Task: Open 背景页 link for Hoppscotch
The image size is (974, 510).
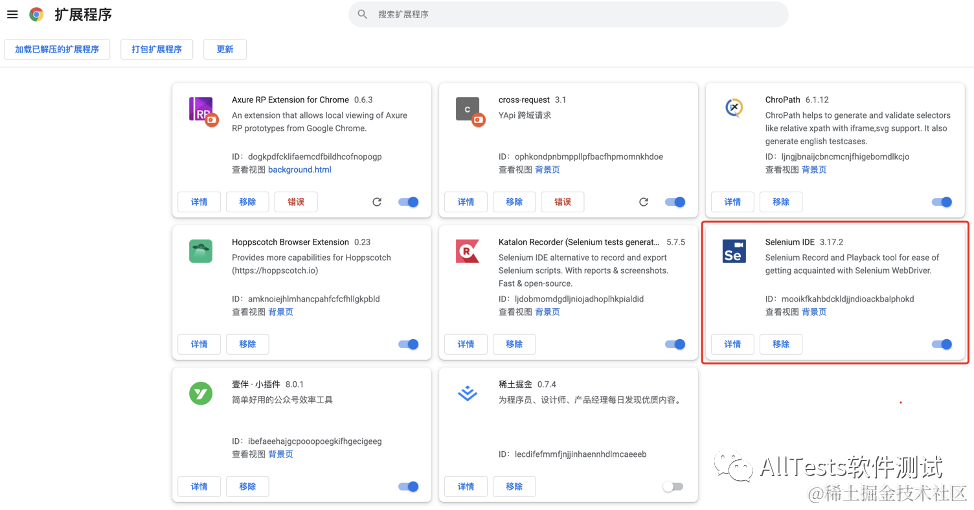Action: click(281, 312)
